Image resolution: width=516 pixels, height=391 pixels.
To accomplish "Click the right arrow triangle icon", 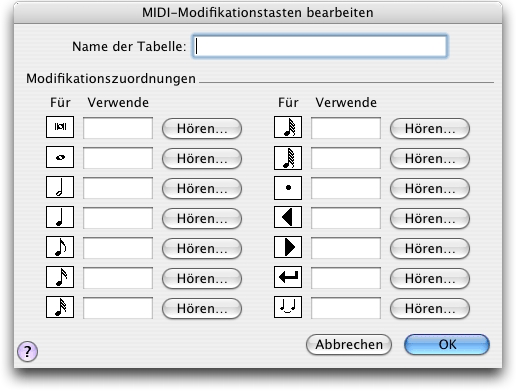I will [x=288, y=247].
